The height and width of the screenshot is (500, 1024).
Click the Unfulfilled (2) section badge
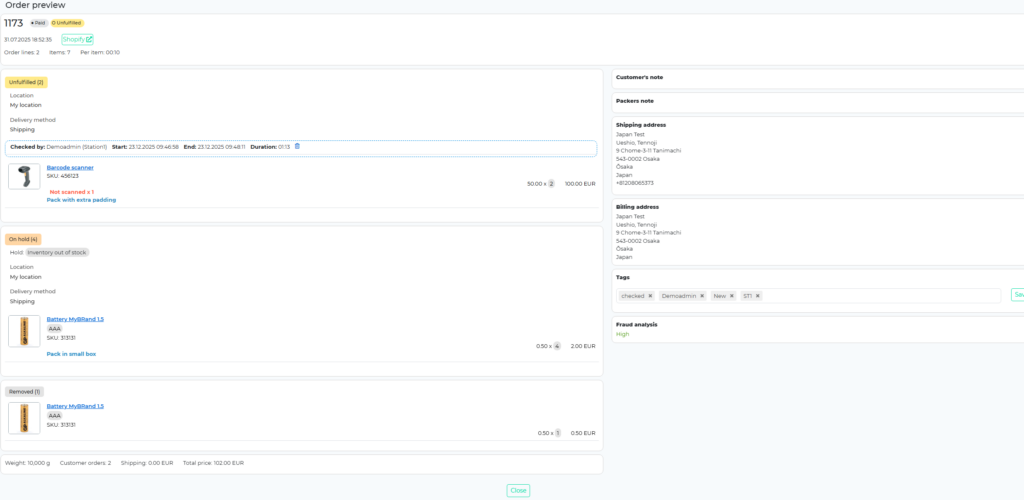[x=26, y=82]
